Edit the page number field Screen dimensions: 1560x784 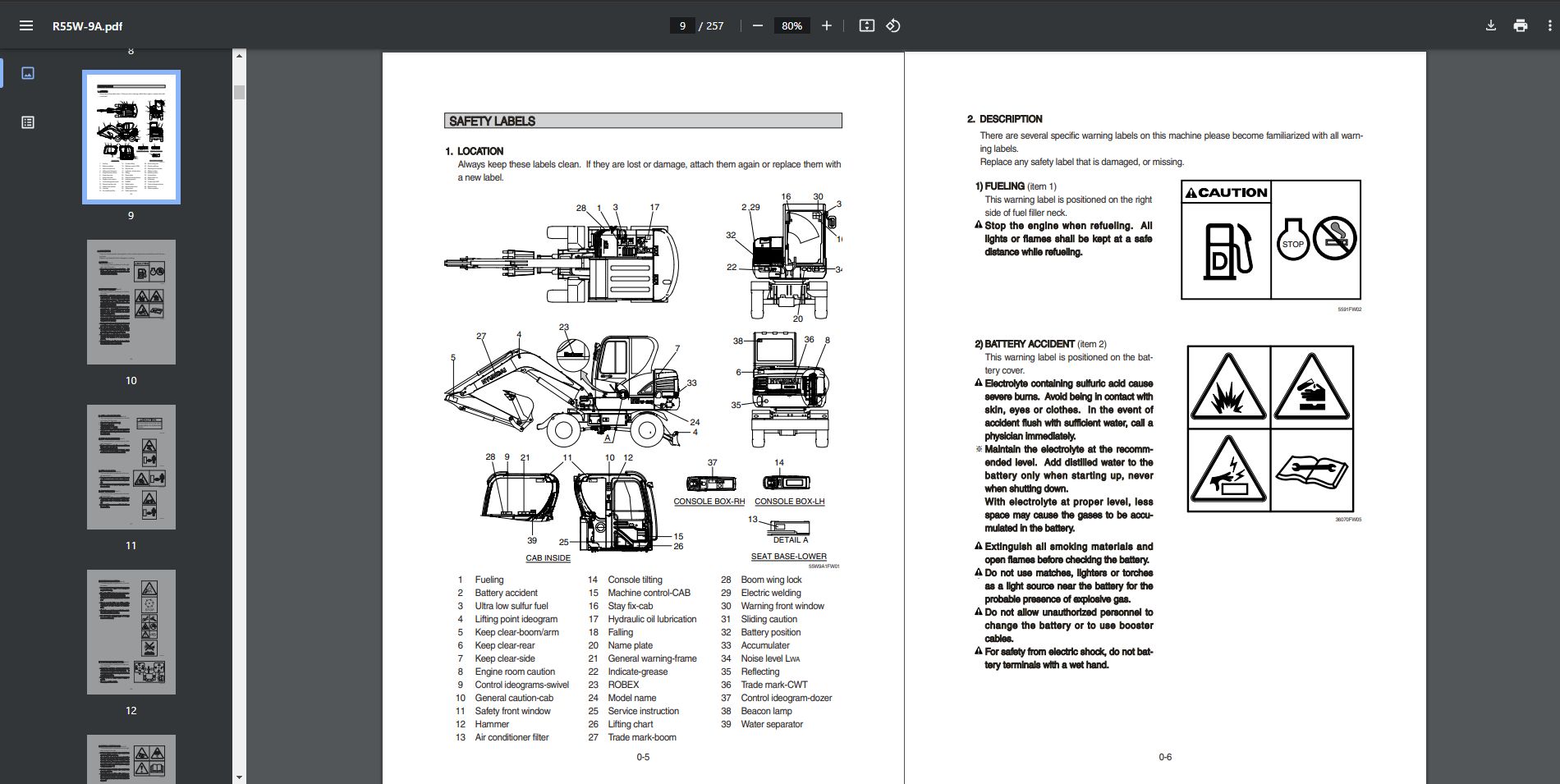click(682, 25)
